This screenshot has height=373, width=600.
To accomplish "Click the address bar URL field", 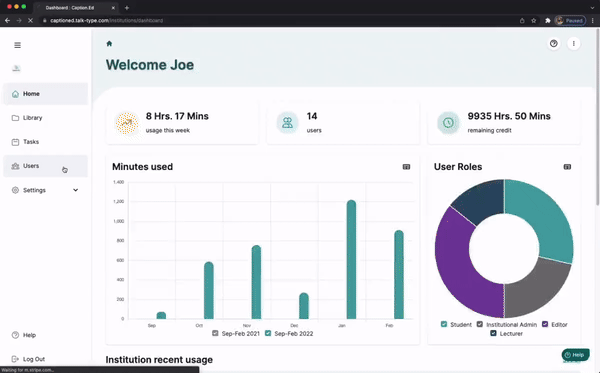I will (277, 20).
